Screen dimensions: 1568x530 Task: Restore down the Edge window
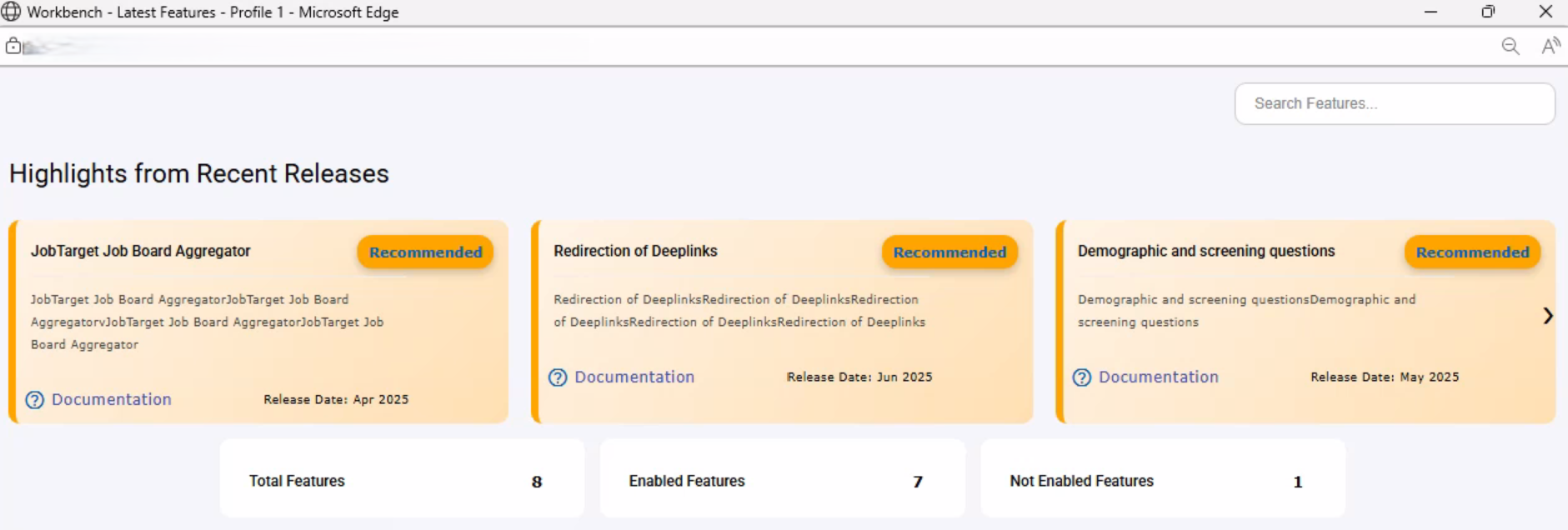tap(1488, 12)
